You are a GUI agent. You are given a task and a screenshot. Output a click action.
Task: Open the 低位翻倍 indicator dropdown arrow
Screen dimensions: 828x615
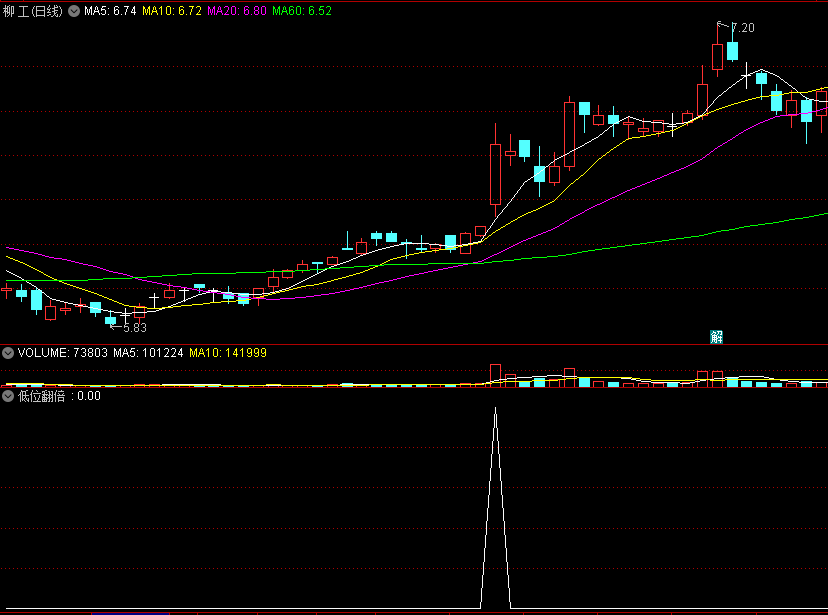[x=8, y=396]
